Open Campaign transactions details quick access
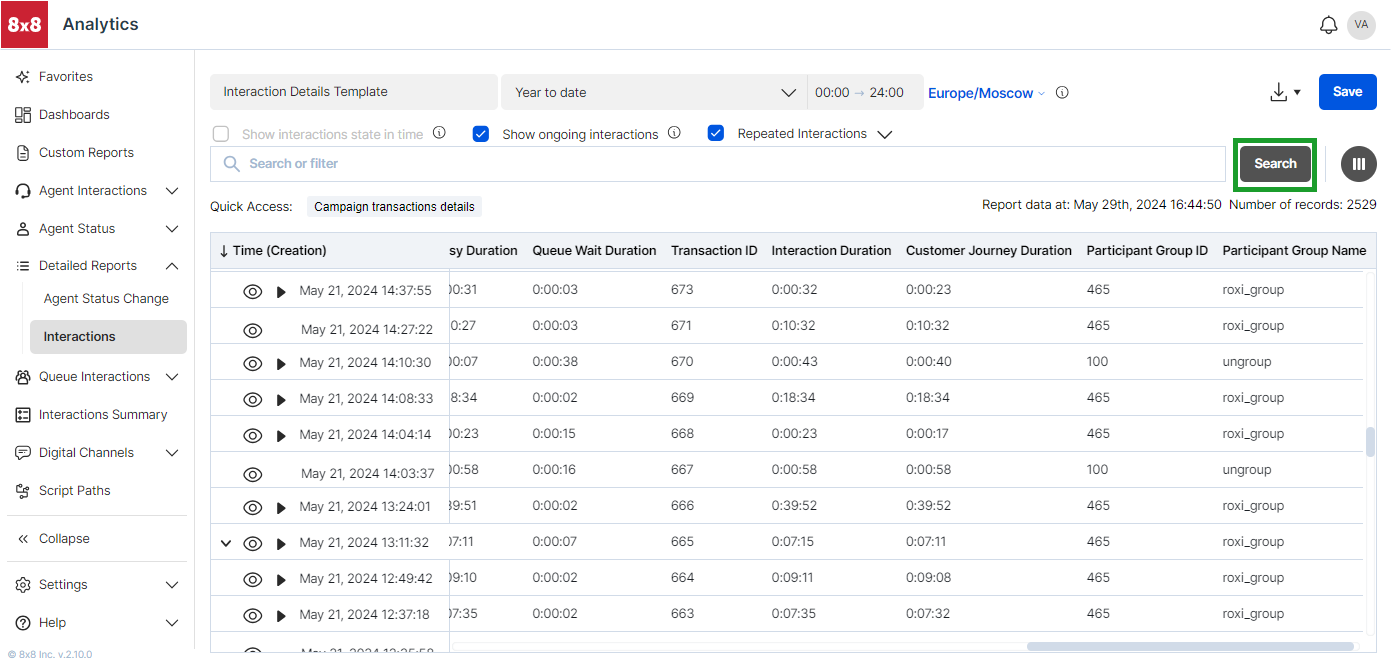 click(394, 207)
